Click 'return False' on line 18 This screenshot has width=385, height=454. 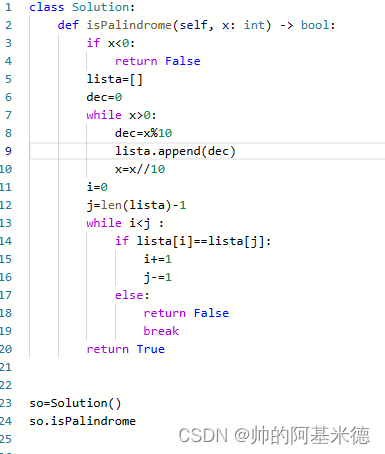[186, 313]
